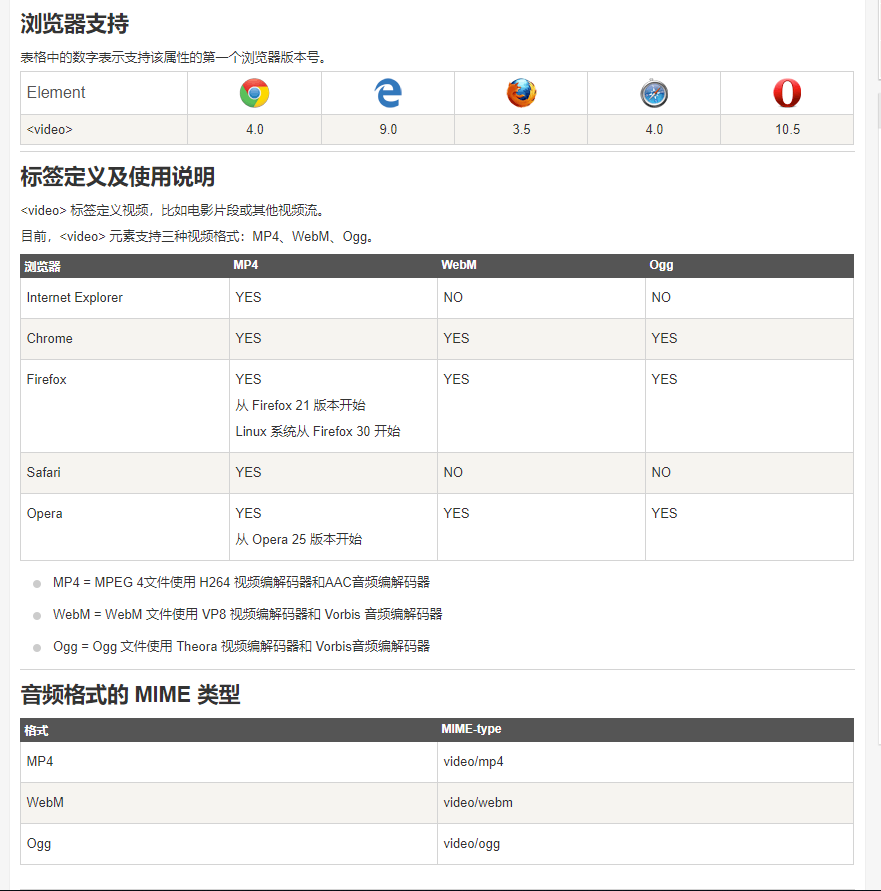Click Safari WebM NO cell

[x=541, y=473]
